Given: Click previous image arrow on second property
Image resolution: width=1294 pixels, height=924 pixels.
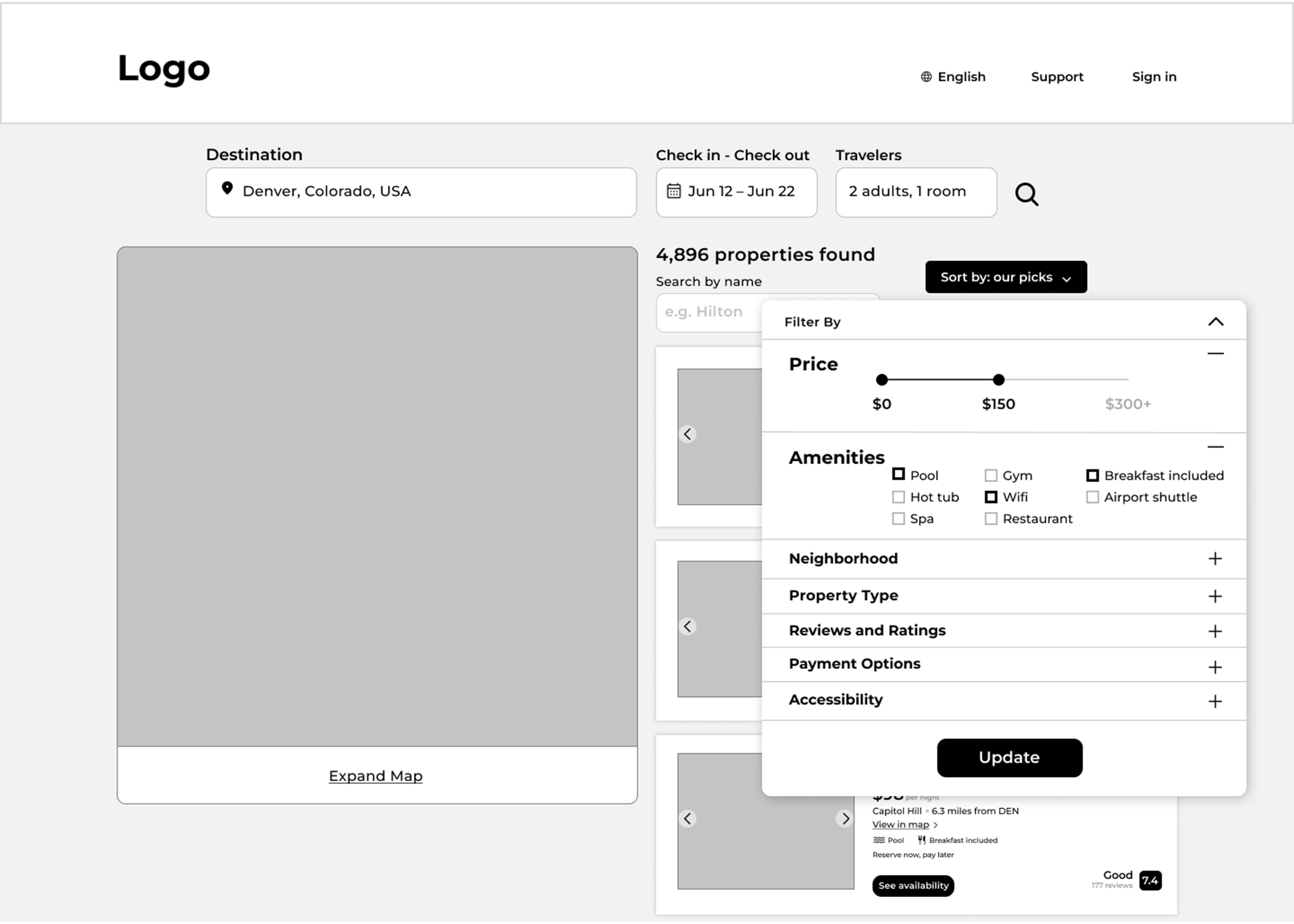Looking at the screenshot, I should click(688, 627).
